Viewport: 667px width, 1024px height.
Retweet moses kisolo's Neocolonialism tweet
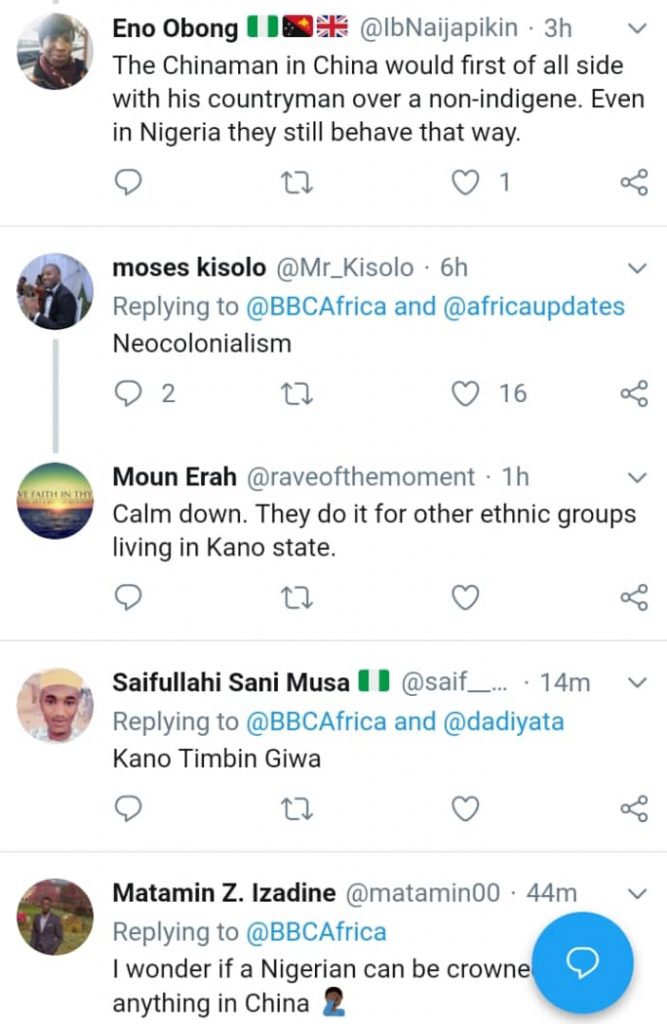click(x=297, y=393)
